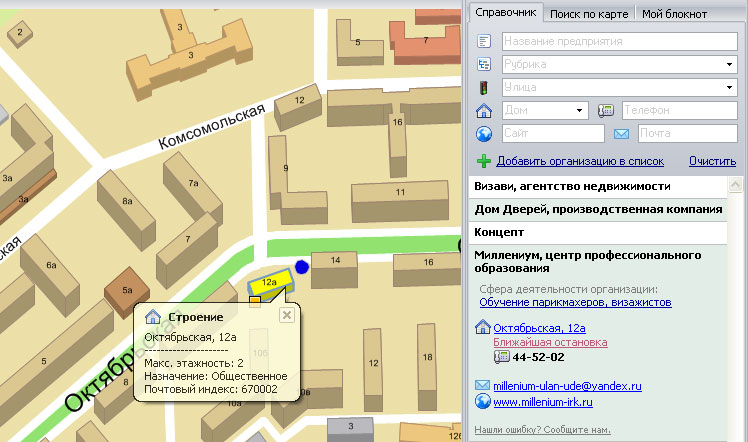This screenshot has width=748, height=442.
Task: Select Миллениум, центр профессионального образования heading
Action: [587, 261]
